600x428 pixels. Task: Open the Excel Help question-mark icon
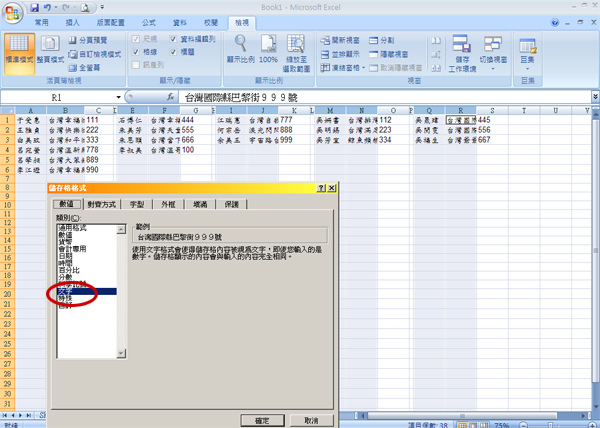555,23
